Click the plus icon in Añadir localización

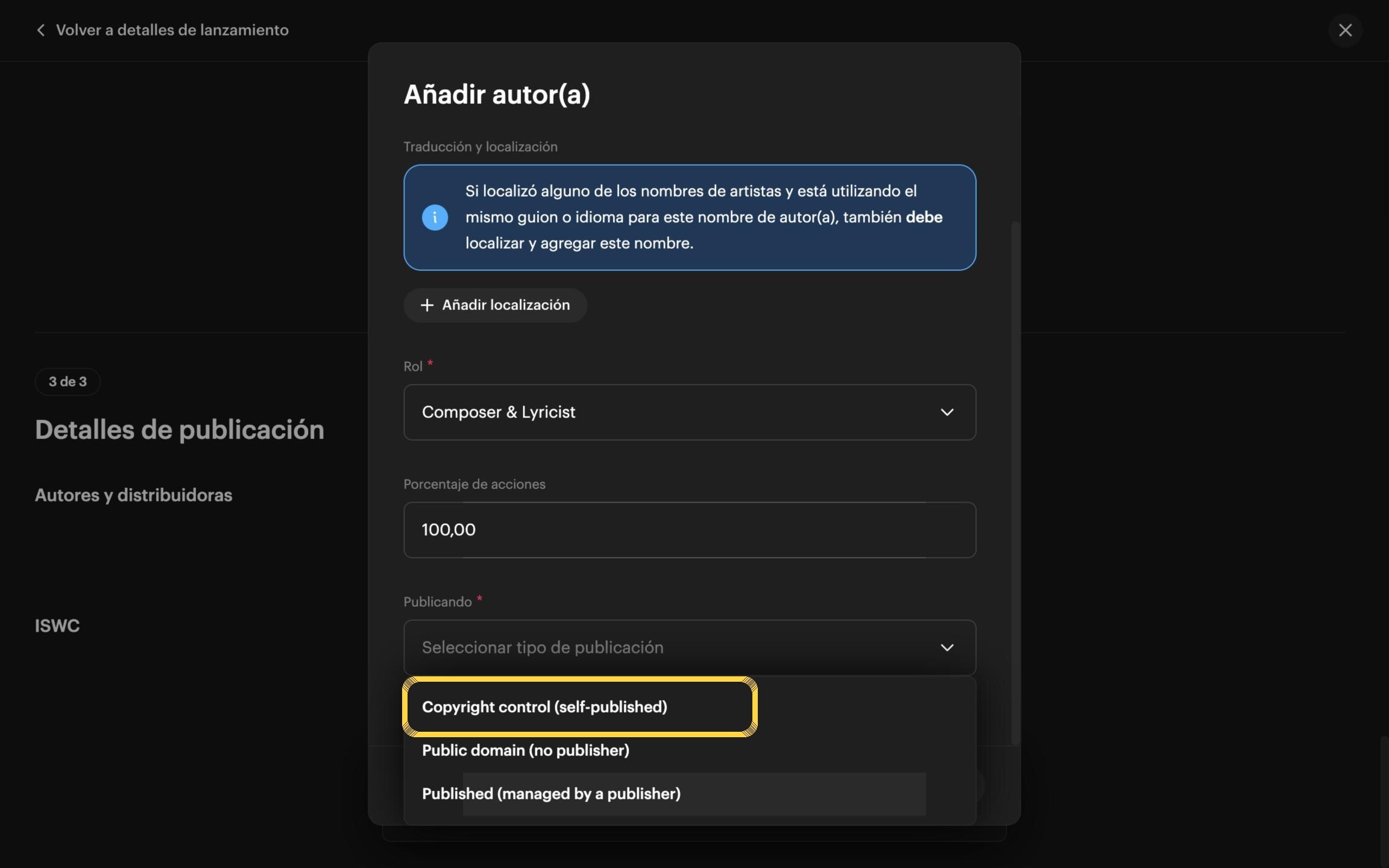427,305
